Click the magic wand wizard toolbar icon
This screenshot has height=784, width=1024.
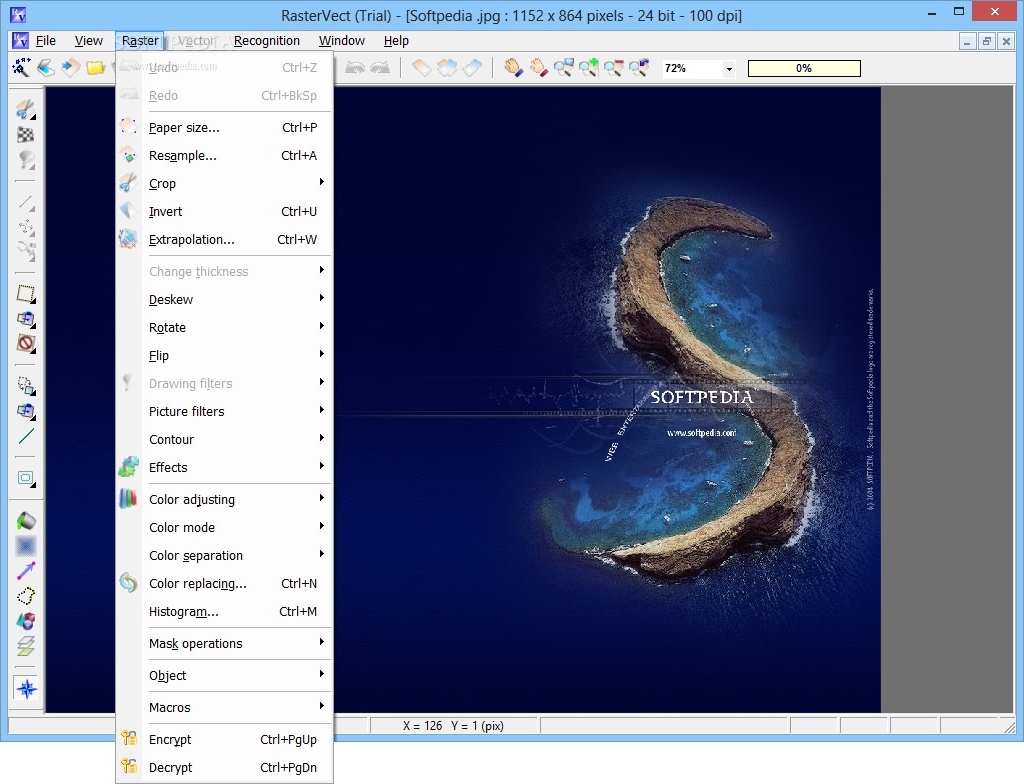21,67
